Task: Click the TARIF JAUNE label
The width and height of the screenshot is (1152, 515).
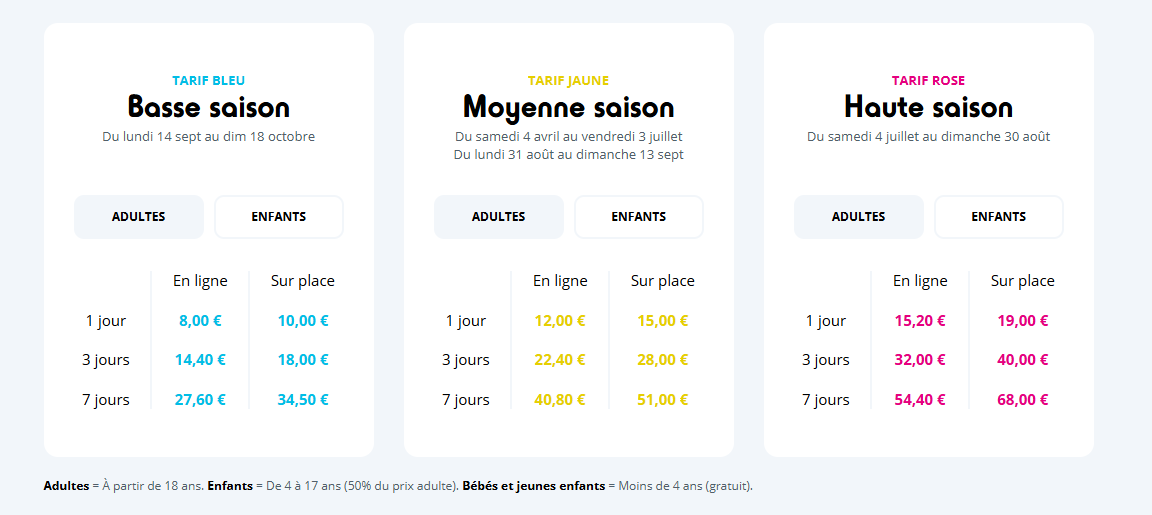Action: (569, 81)
